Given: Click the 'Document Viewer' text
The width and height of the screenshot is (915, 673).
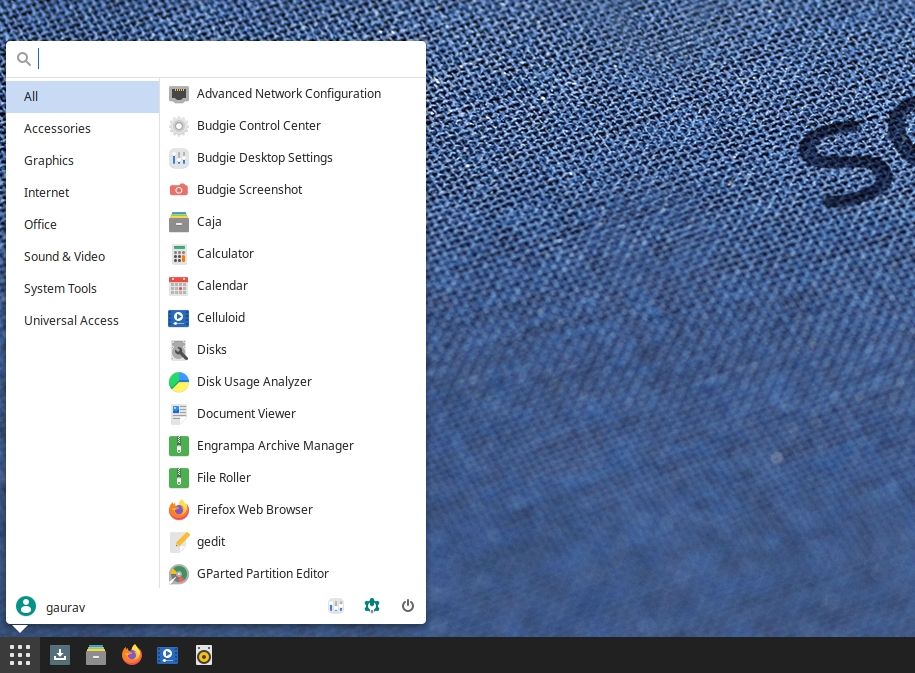Looking at the screenshot, I should tap(246, 414).
